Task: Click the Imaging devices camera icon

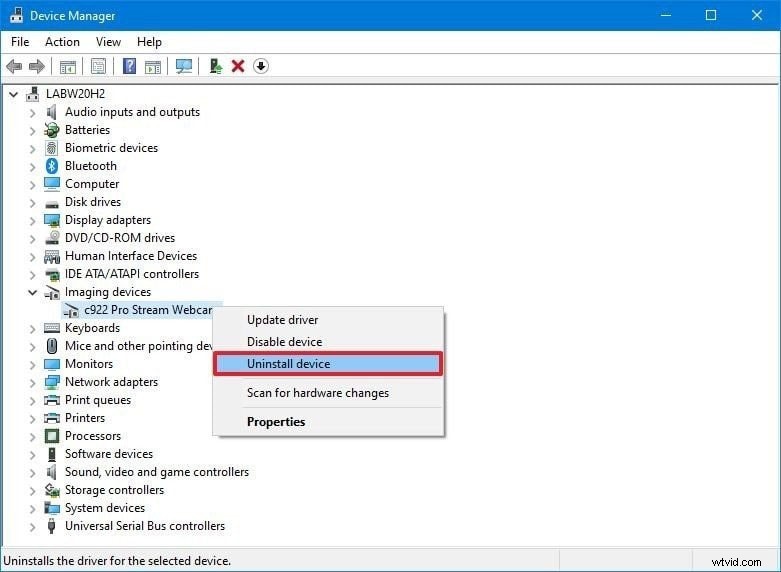Action: pyautogui.click(x=52, y=292)
